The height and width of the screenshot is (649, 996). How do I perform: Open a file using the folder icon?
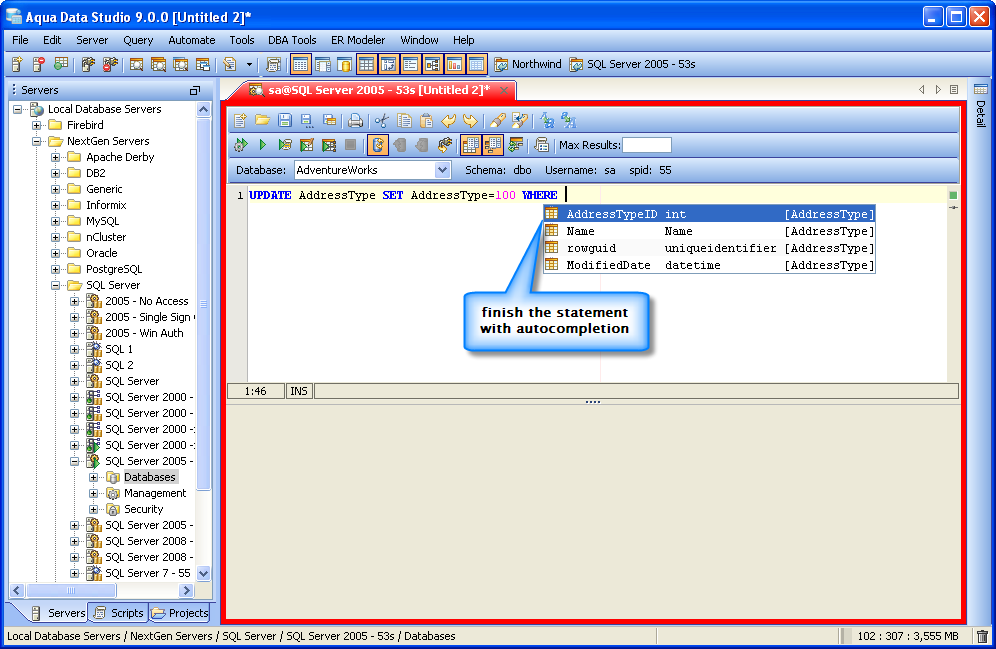(262, 121)
